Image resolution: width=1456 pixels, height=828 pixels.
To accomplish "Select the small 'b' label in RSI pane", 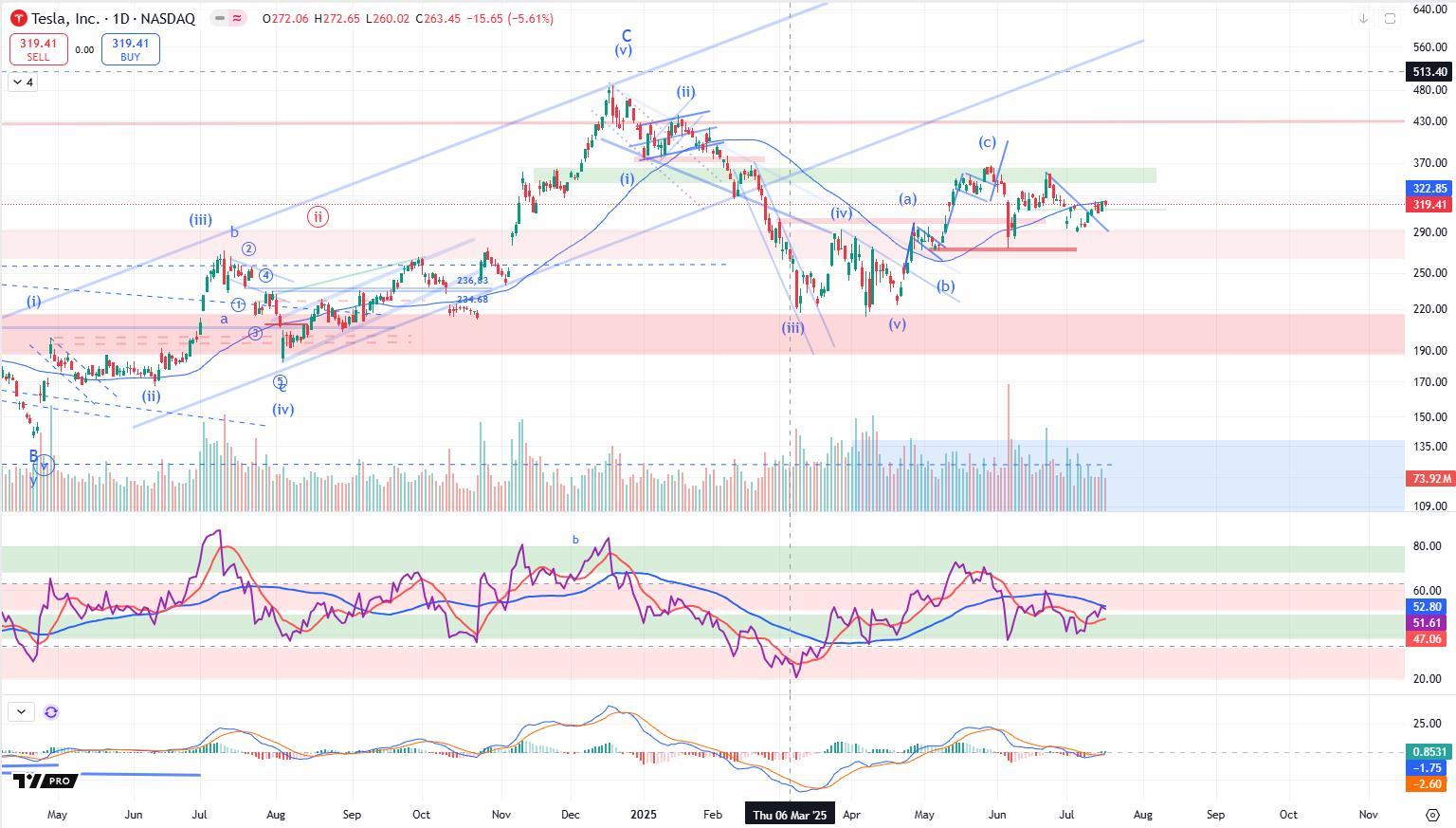I will [x=575, y=540].
